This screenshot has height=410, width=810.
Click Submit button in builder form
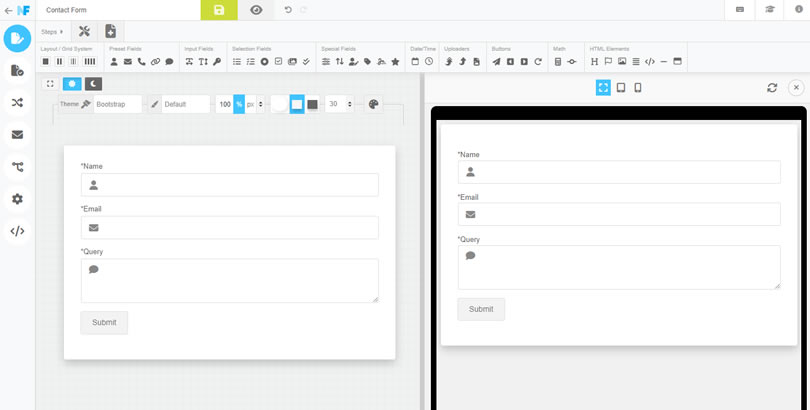click(104, 323)
